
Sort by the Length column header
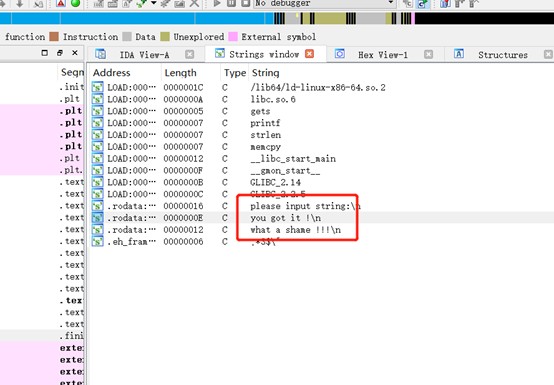point(180,73)
